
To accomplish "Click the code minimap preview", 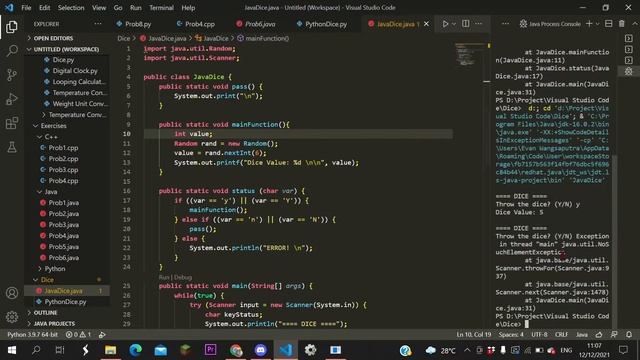I will click(x=469, y=54).
